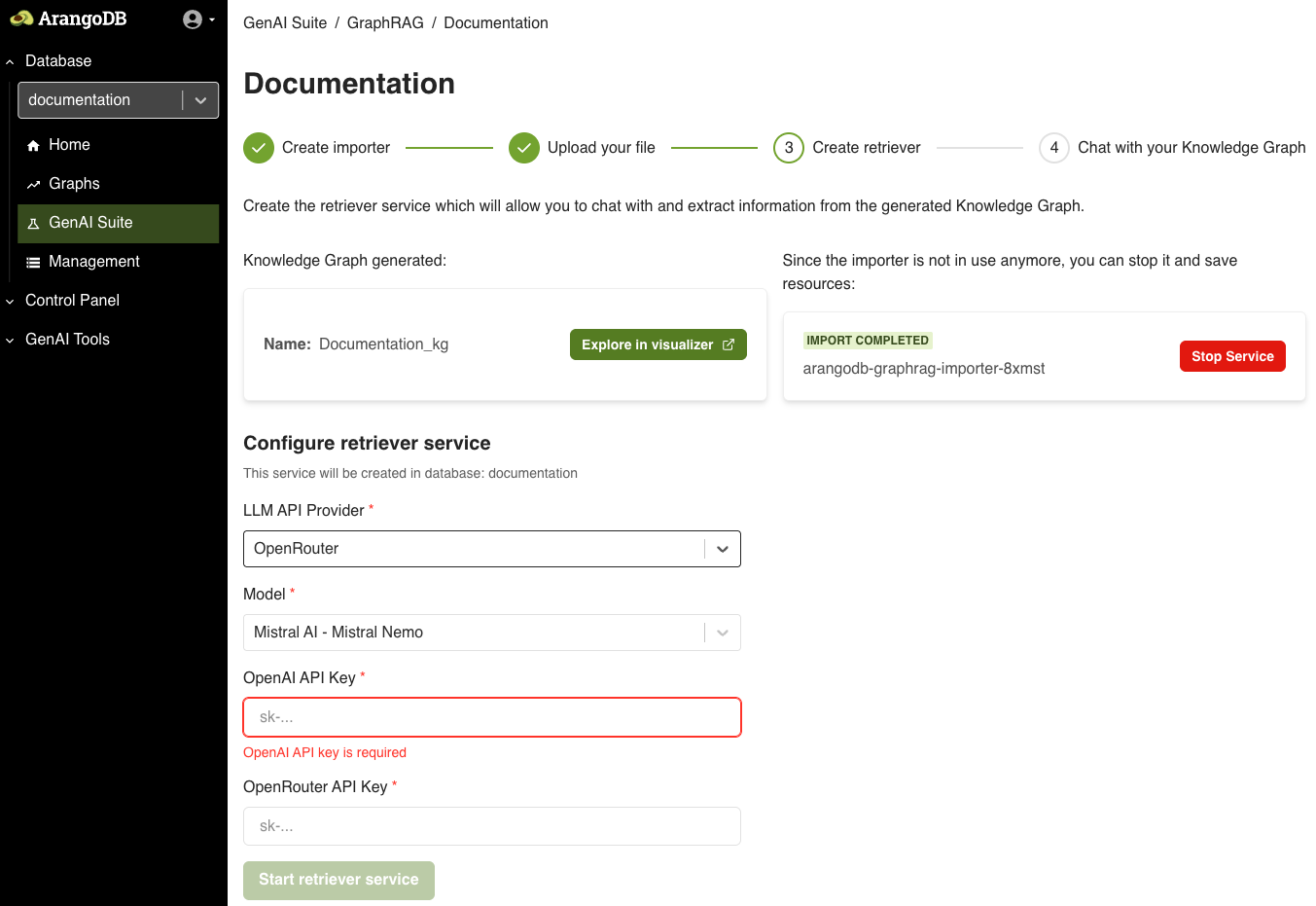Click the GraphRAG breadcrumb
This screenshot has height=906, width=1316.
[385, 22]
